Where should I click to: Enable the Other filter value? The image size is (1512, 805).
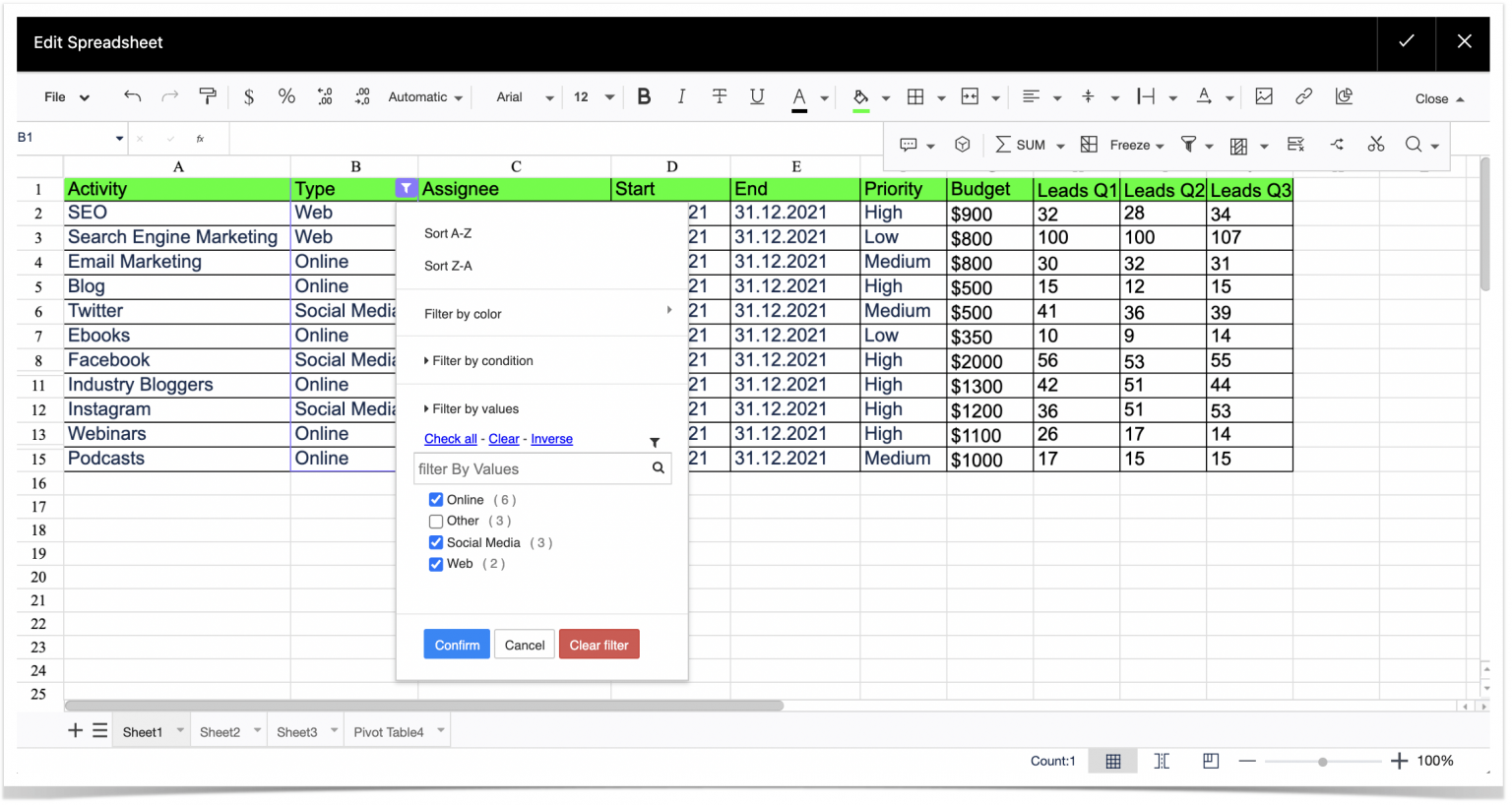[435, 521]
